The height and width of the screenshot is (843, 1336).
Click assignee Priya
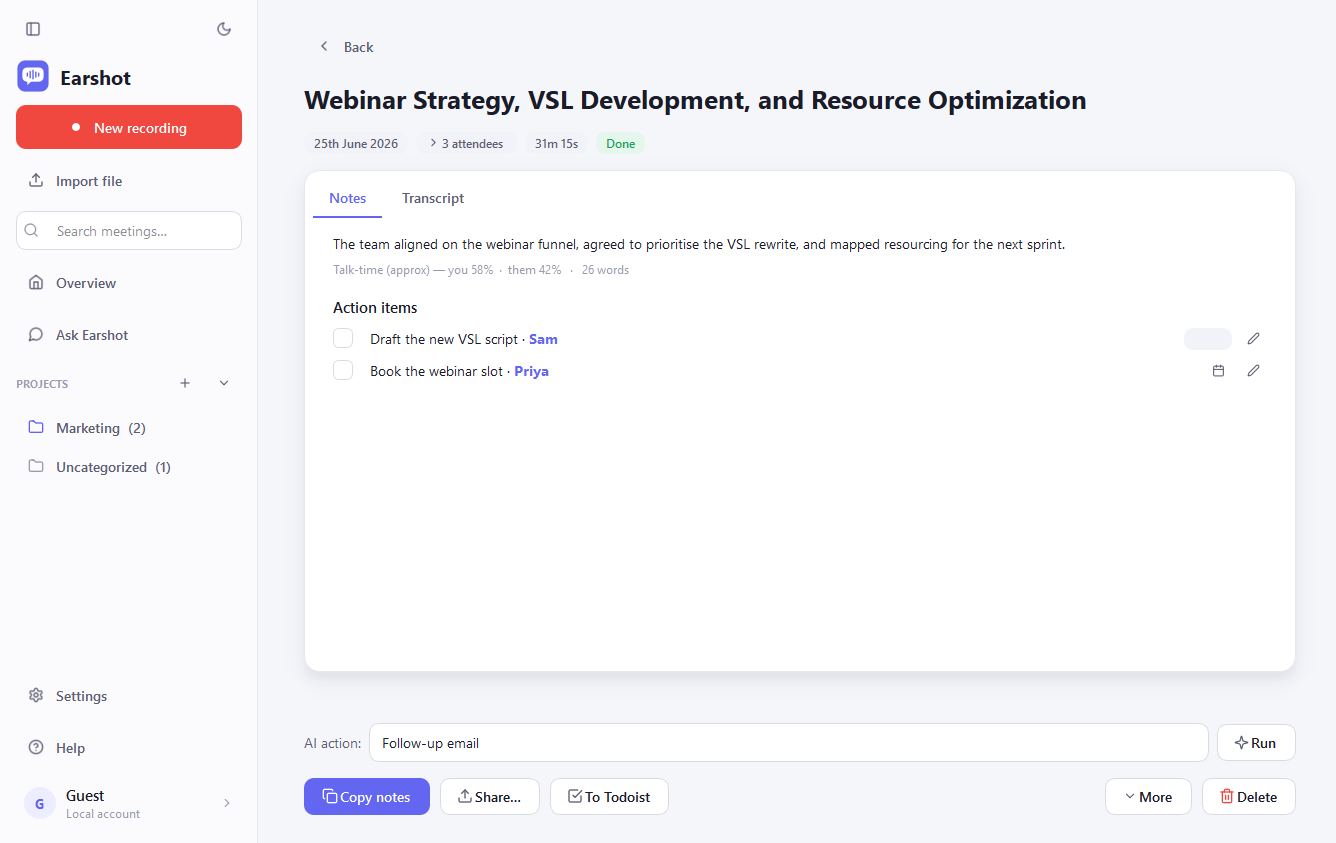point(531,371)
